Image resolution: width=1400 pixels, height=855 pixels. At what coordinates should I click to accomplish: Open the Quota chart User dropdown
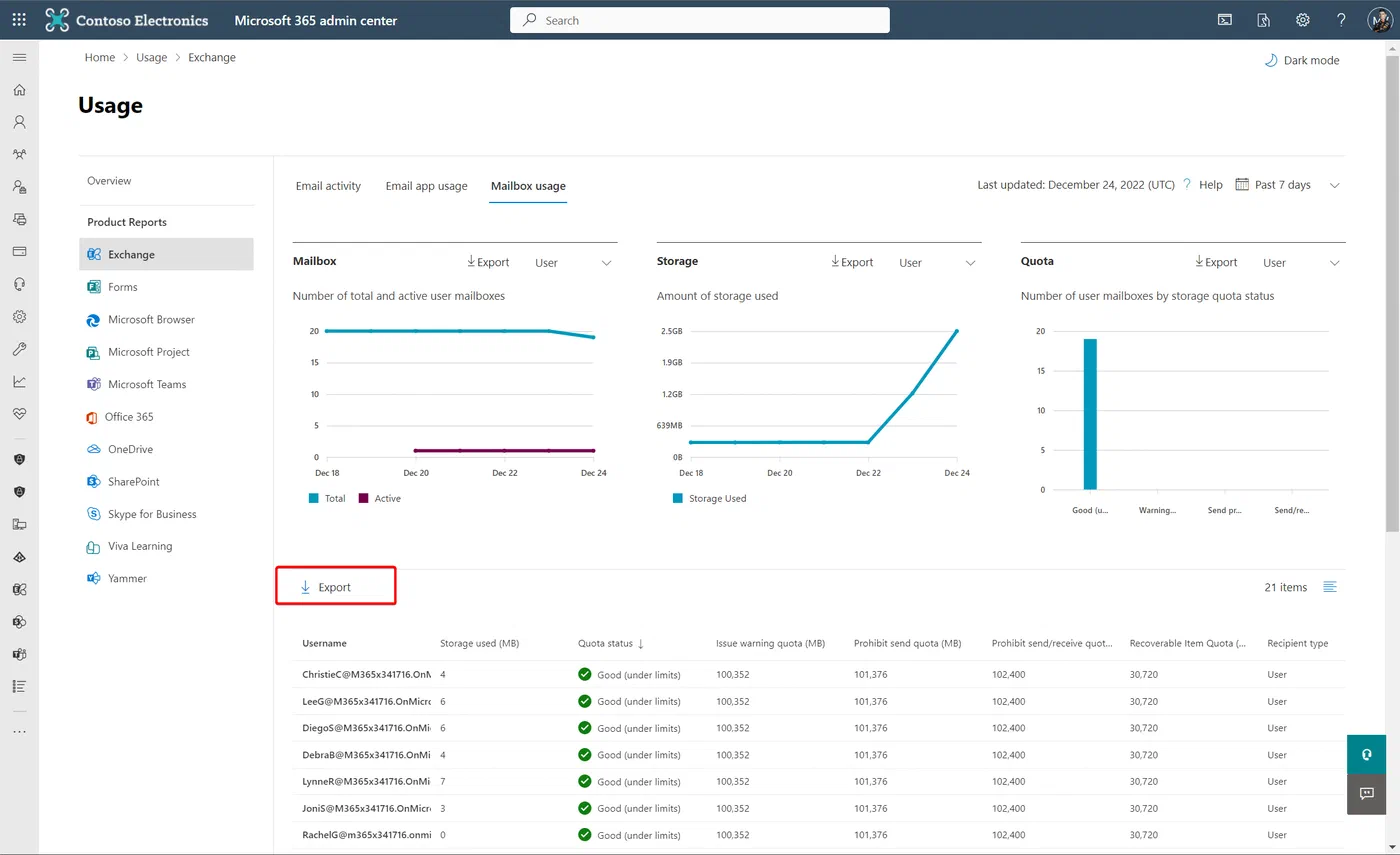click(x=1301, y=263)
